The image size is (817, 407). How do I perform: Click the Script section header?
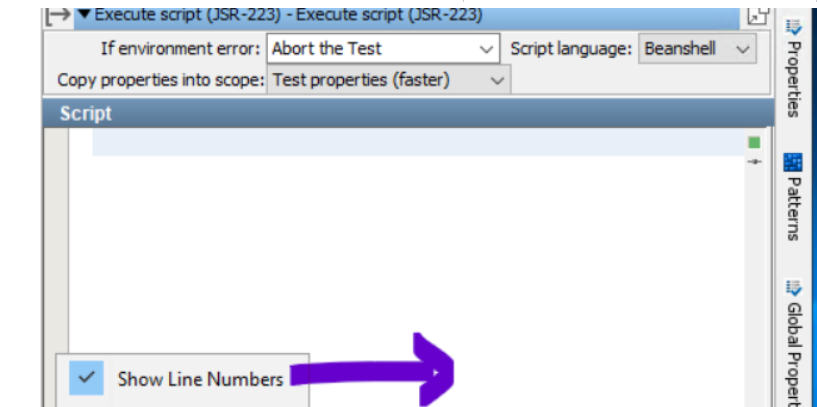[x=408, y=113]
